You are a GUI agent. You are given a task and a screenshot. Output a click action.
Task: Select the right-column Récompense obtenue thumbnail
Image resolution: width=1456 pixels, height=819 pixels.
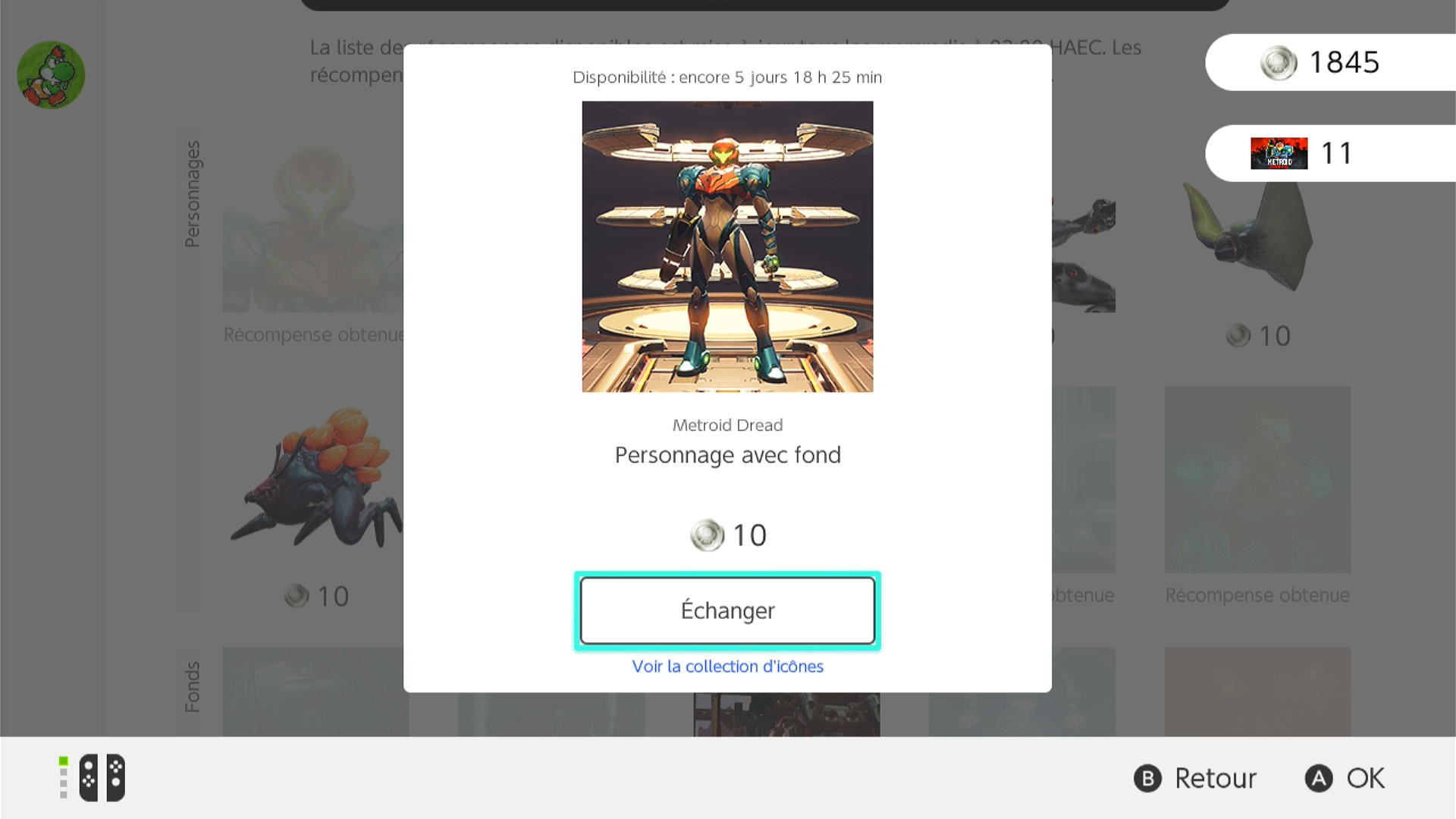pyautogui.click(x=1257, y=479)
